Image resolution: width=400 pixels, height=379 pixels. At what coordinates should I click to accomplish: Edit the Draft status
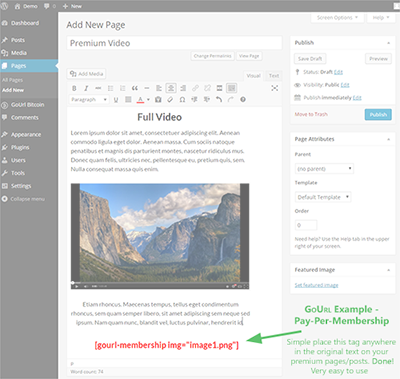click(338, 72)
